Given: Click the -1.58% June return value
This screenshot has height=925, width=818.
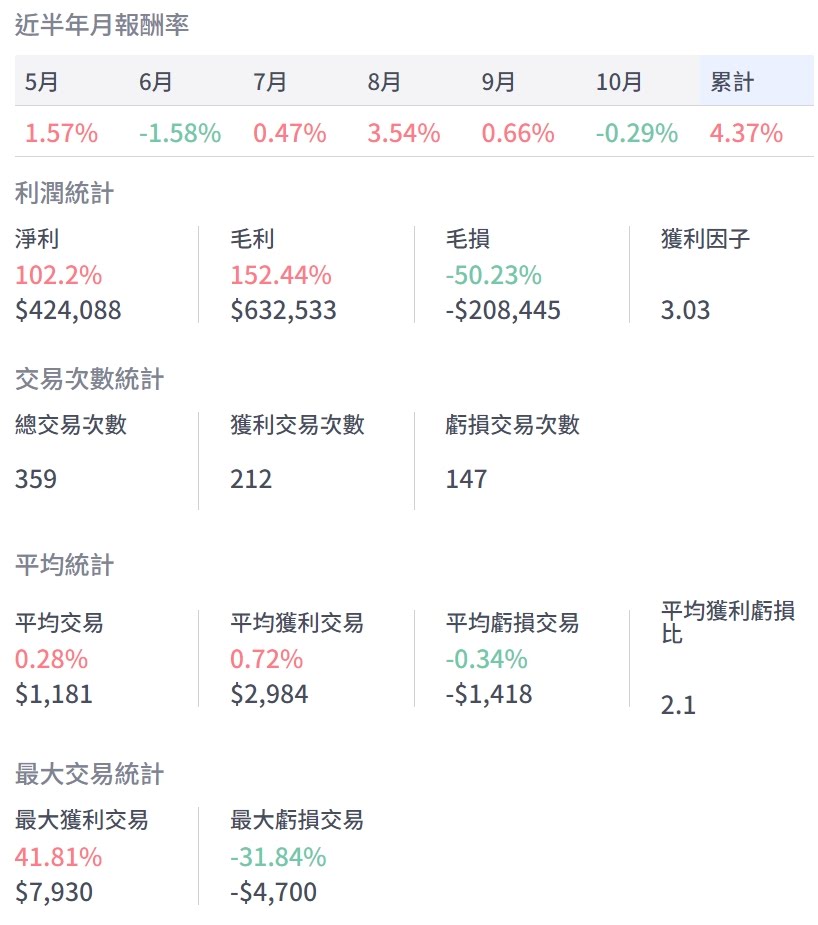Looking at the screenshot, I should [180, 133].
